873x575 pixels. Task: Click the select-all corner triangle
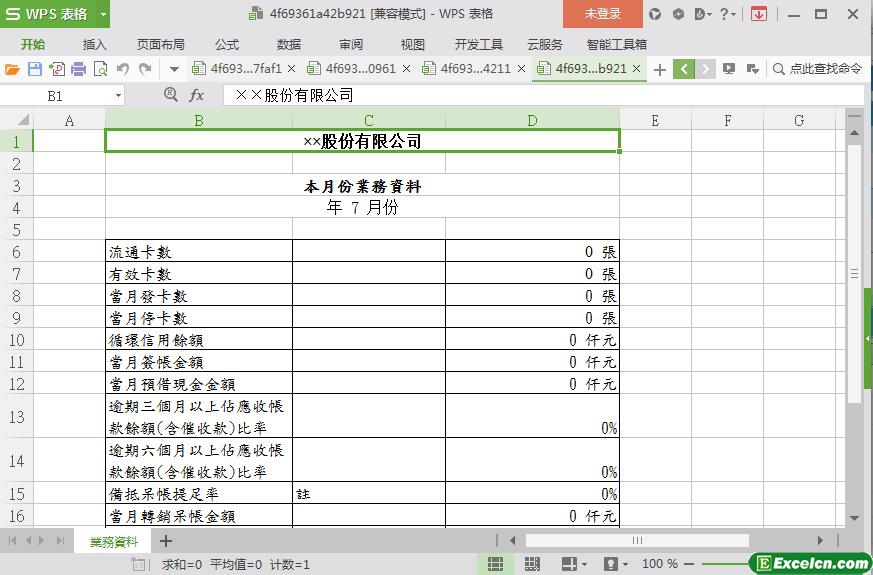coord(23,120)
